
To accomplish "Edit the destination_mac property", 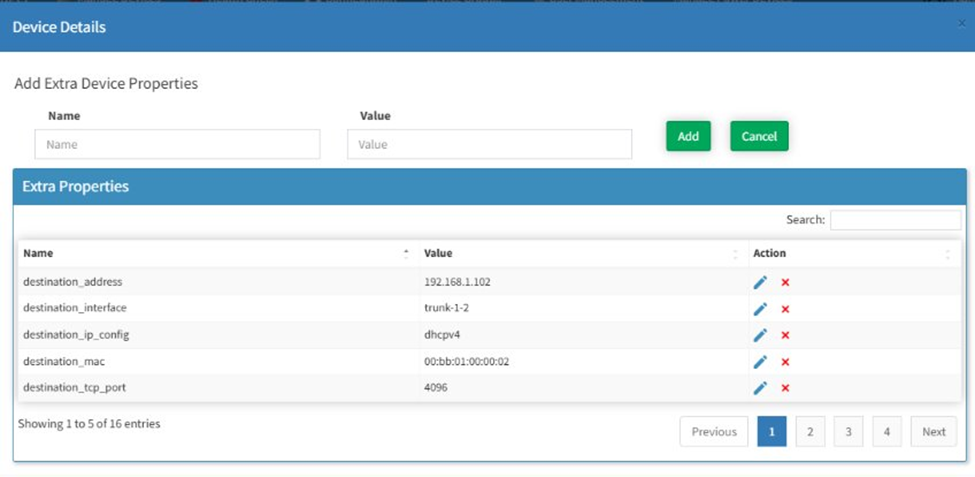I will pos(760,361).
